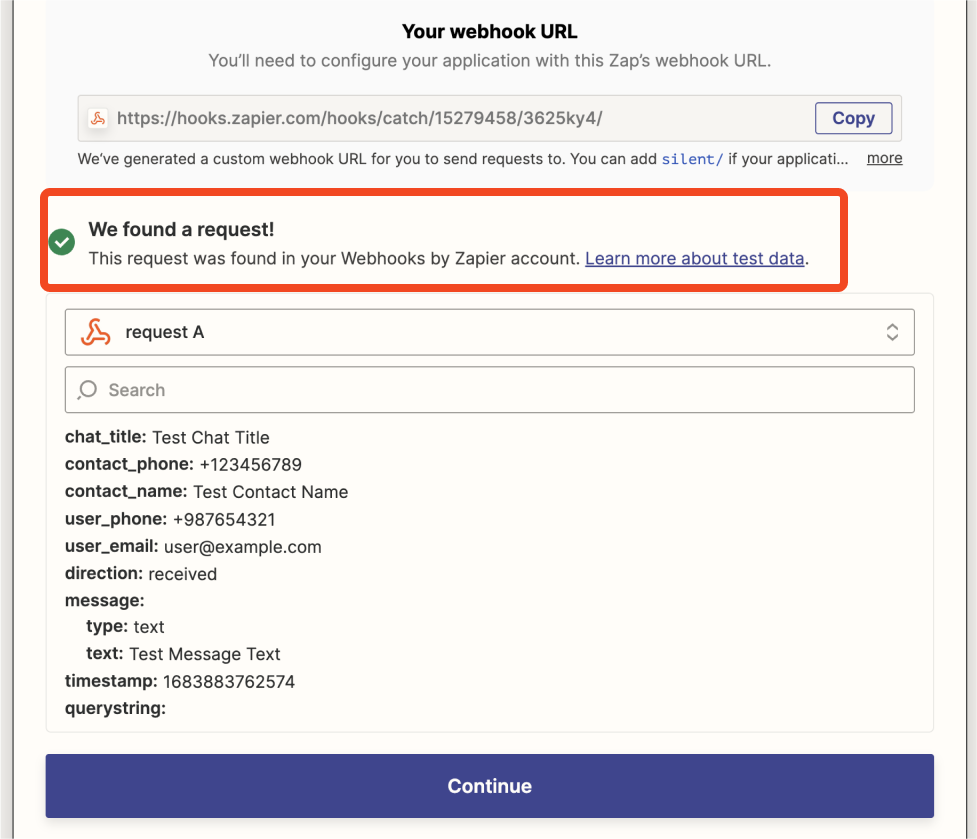The image size is (977, 839).
Task: Click the silent/ code snippet text
Action: pyautogui.click(x=692, y=159)
